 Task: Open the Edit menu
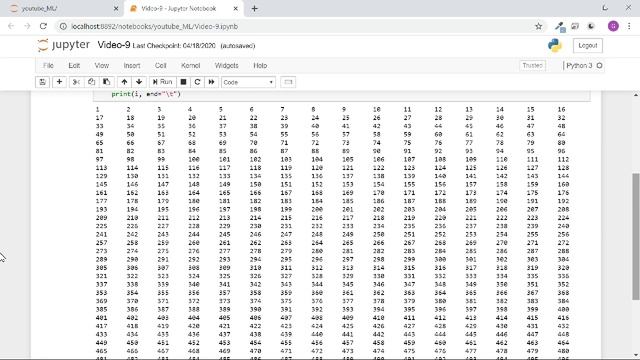[x=74, y=66]
